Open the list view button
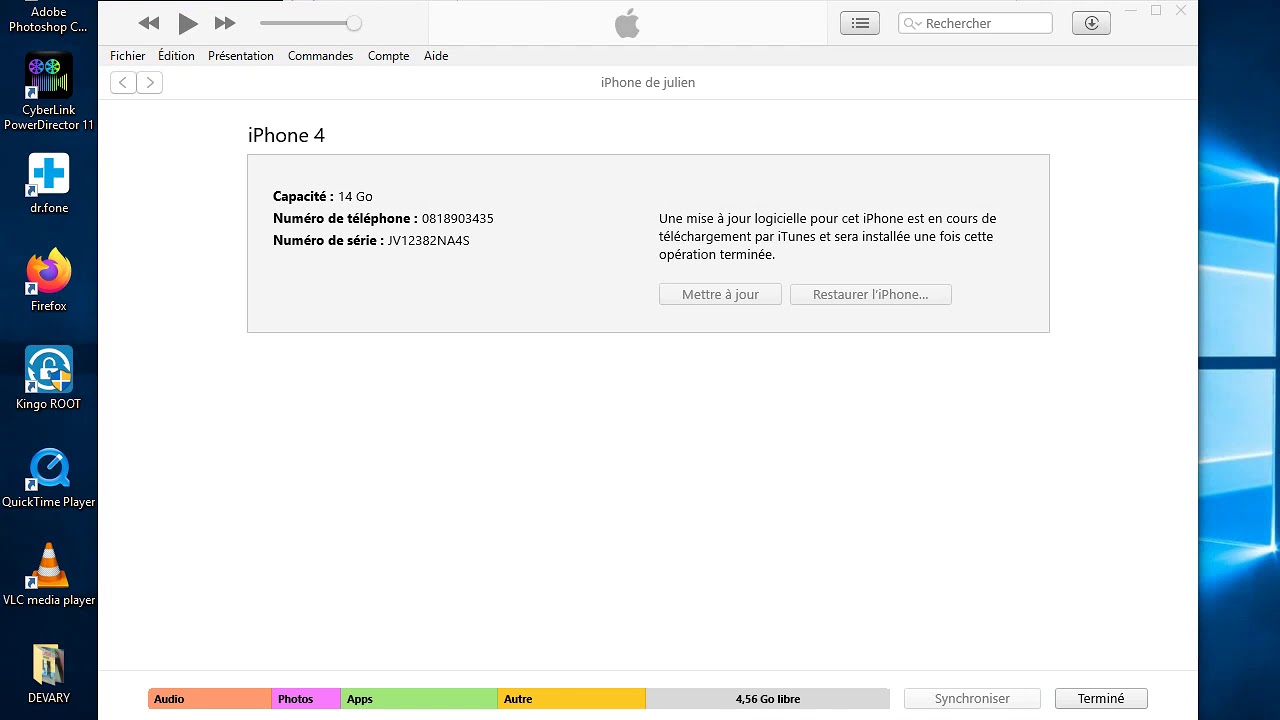Viewport: 1280px width, 720px height. [860, 23]
